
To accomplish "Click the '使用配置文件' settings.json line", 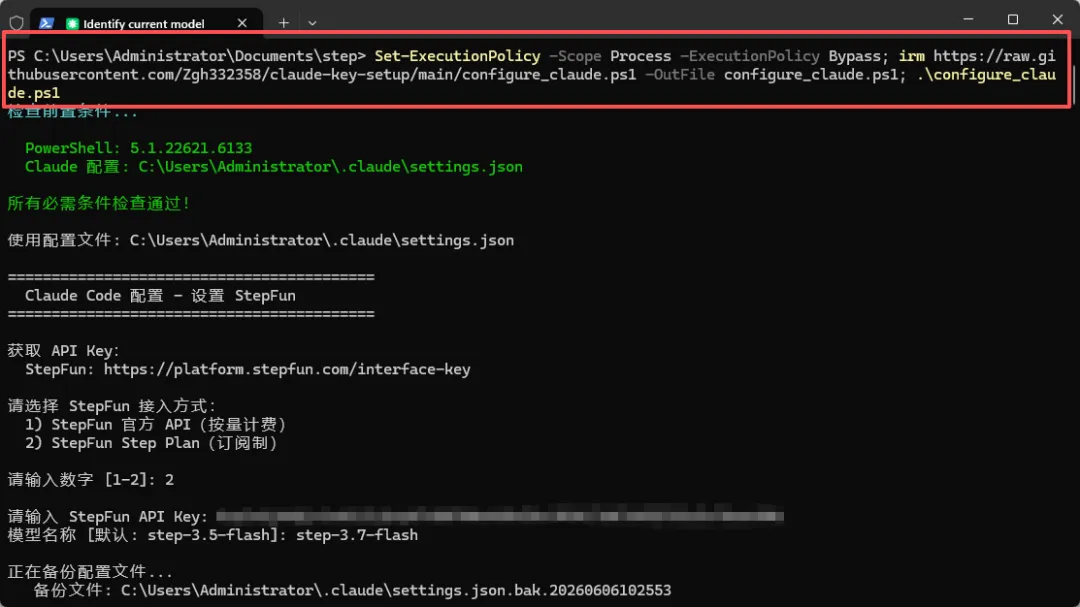I will tap(260, 240).
